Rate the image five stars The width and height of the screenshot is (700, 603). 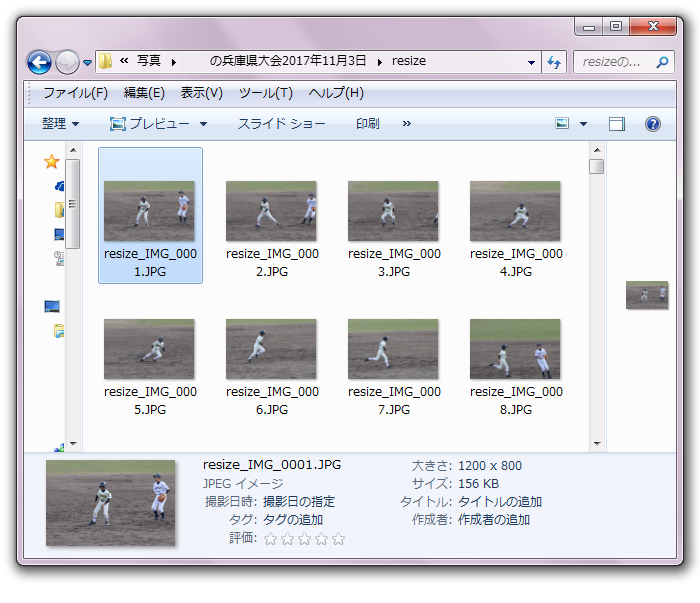338,539
